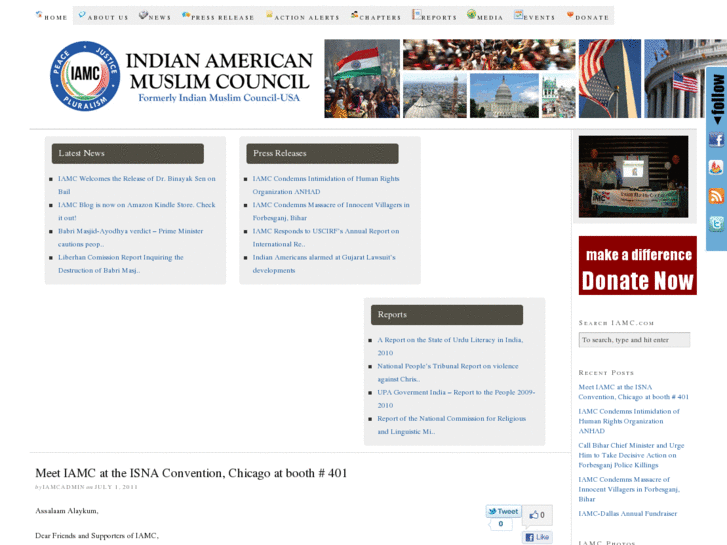Click the Indian flag crowd banner photo

click(x=362, y=78)
